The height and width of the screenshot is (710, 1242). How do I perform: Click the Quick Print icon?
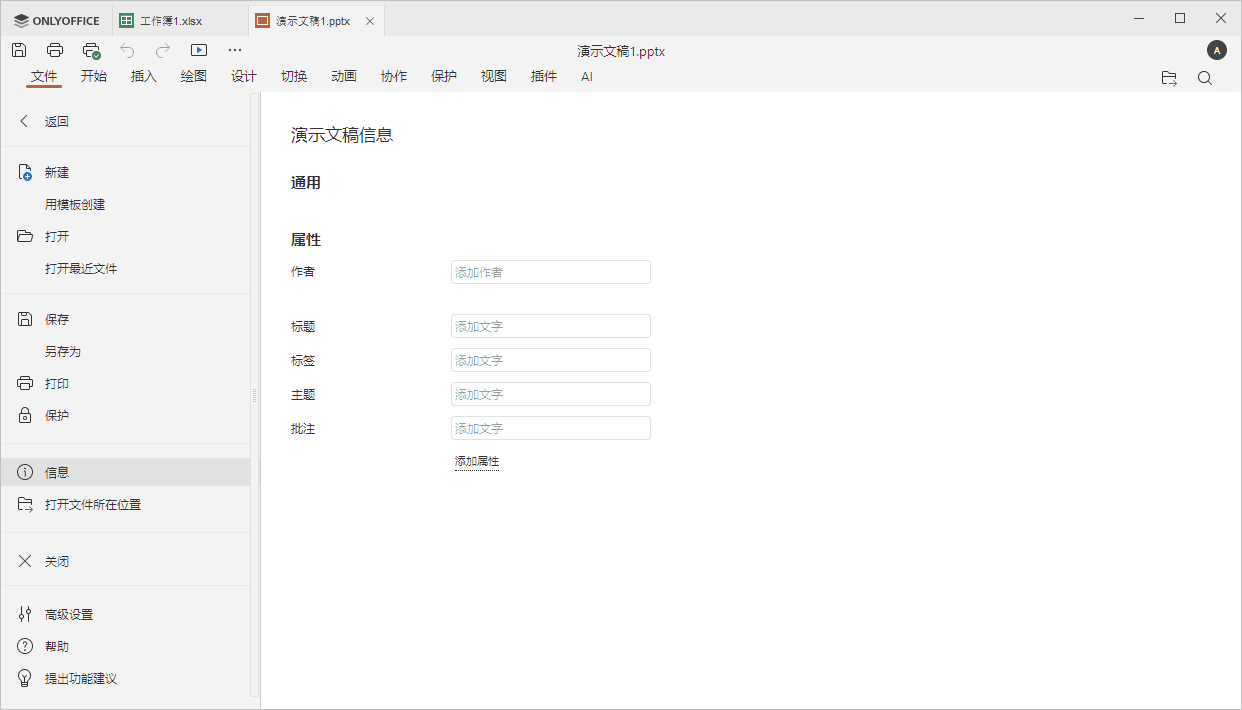[92, 49]
